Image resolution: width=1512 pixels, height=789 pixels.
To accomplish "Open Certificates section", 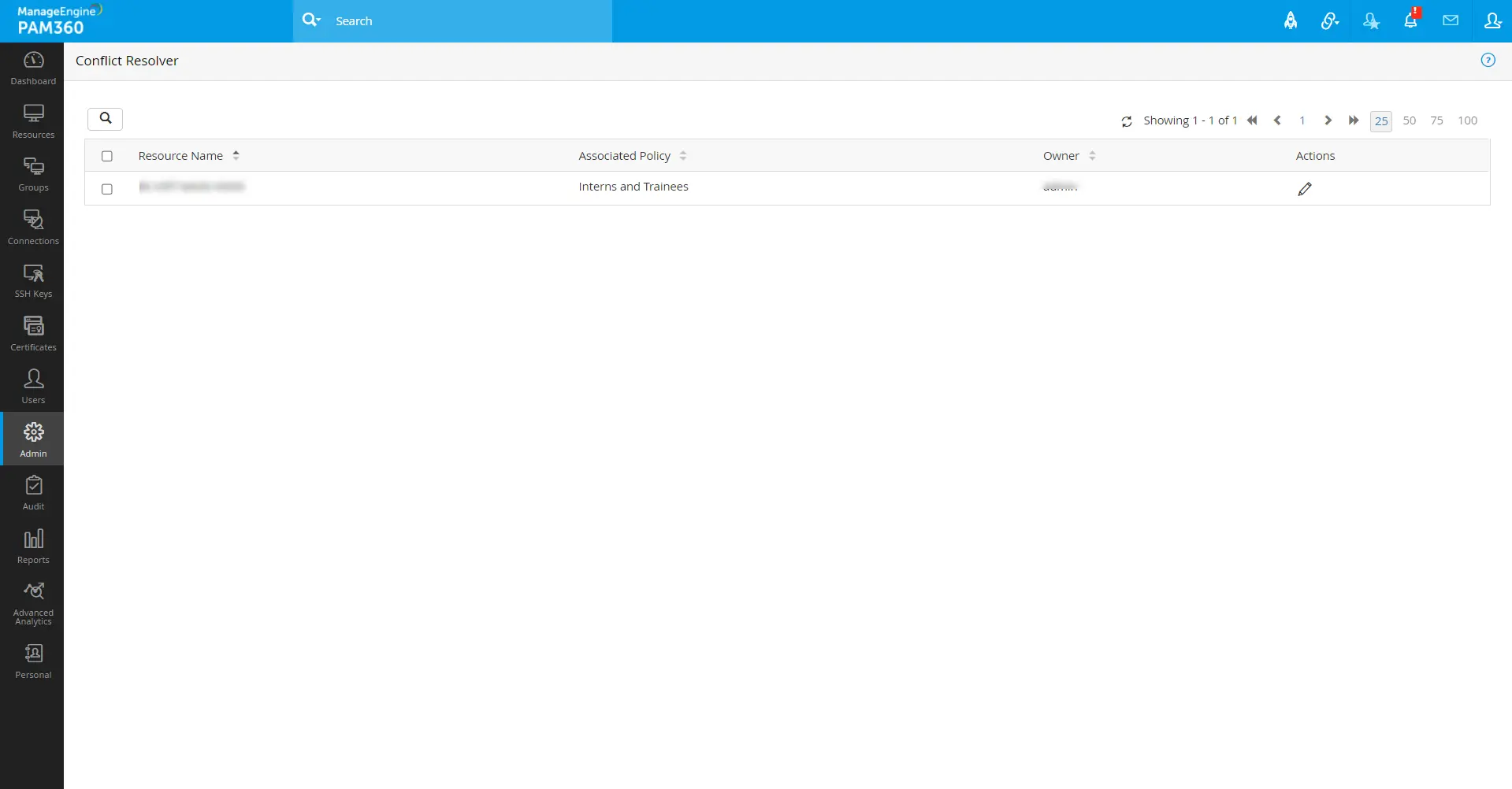I will tap(33, 335).
